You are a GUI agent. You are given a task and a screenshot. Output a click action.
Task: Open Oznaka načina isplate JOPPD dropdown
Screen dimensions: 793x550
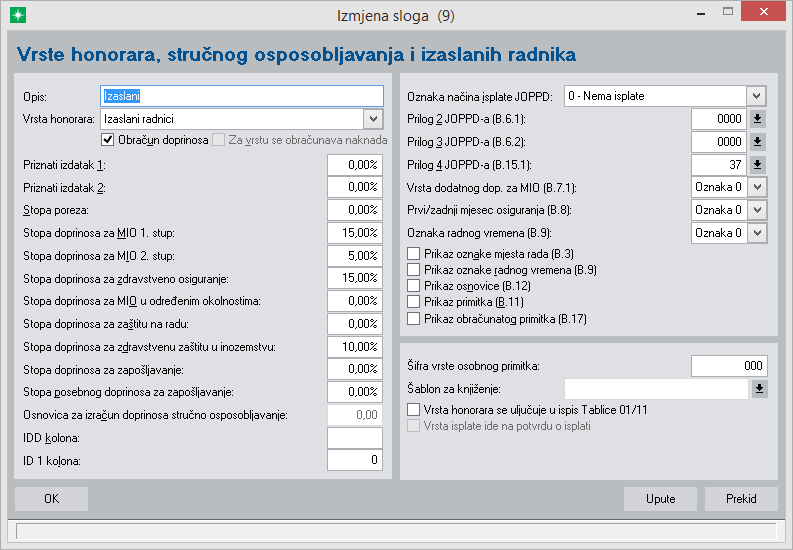[x=756, y=96]
